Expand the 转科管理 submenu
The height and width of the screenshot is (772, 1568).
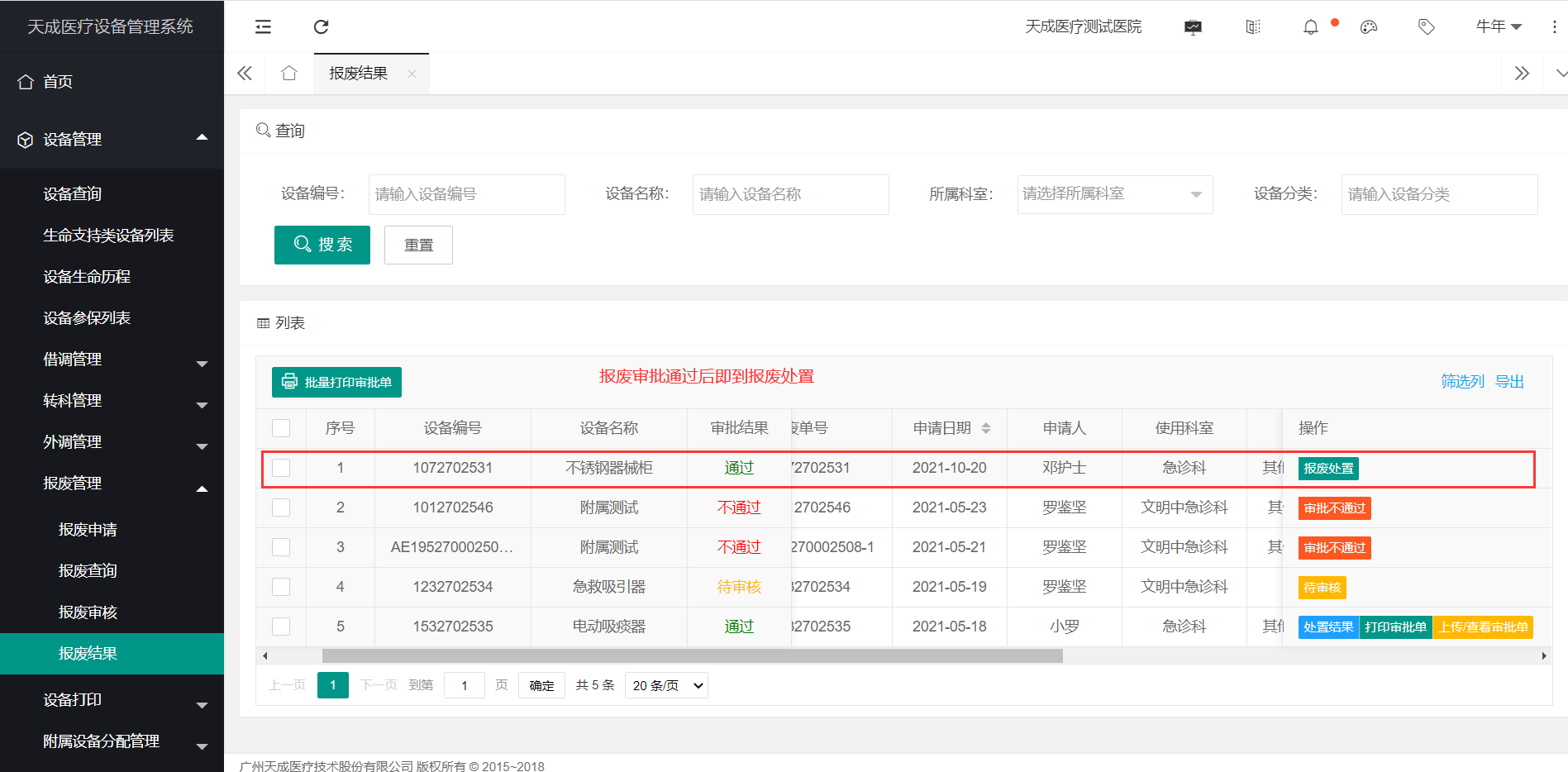[x=202, y=405]
